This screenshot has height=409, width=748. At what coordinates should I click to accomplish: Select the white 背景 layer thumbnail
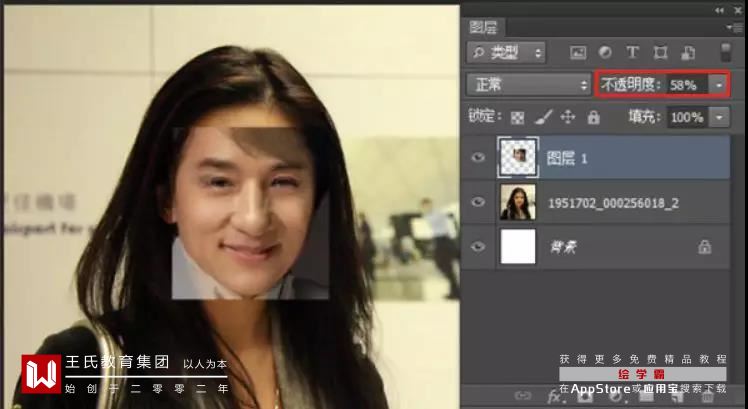tap(518, 246)
